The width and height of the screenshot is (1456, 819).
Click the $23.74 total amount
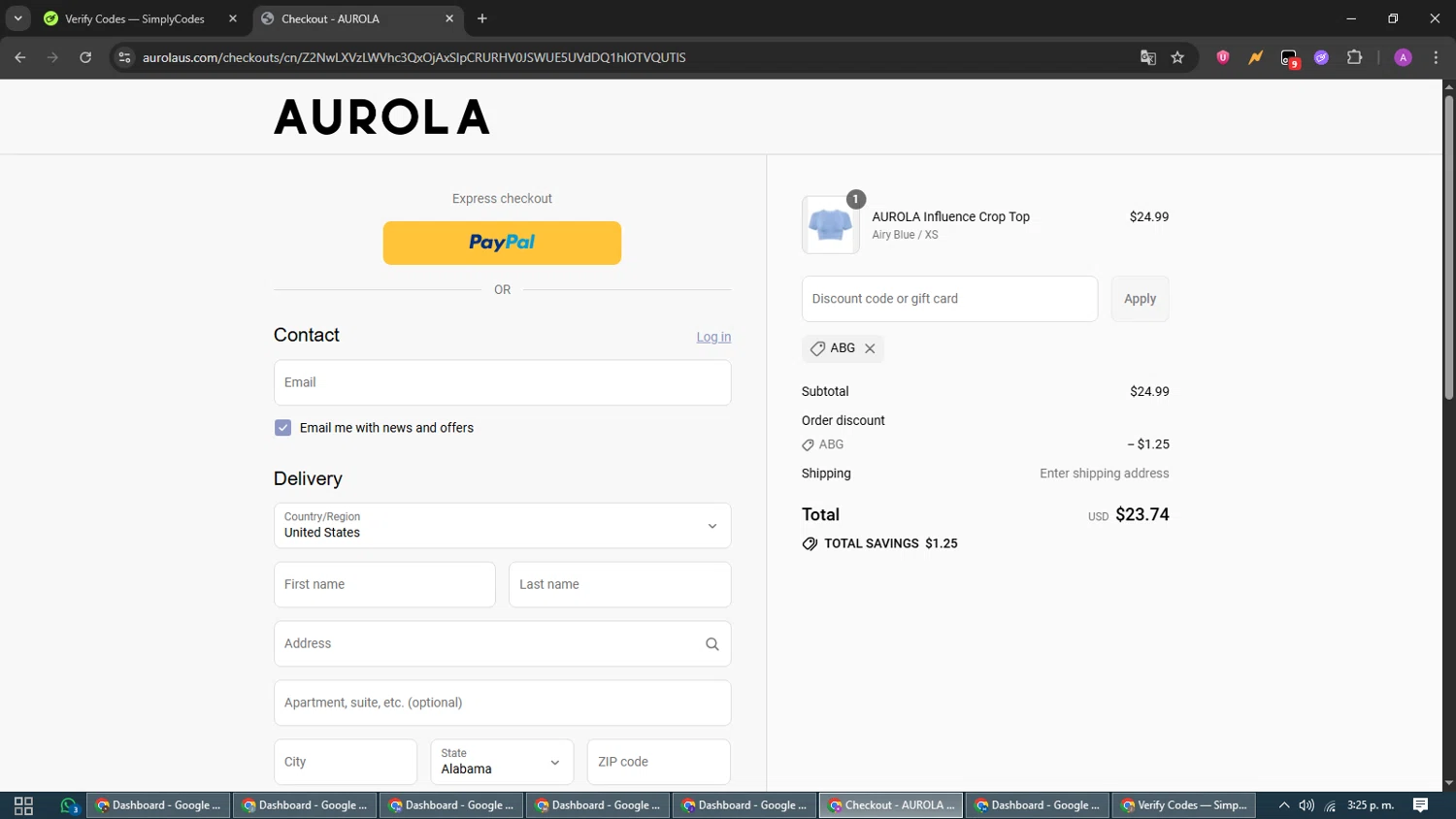coord(1142,514)
